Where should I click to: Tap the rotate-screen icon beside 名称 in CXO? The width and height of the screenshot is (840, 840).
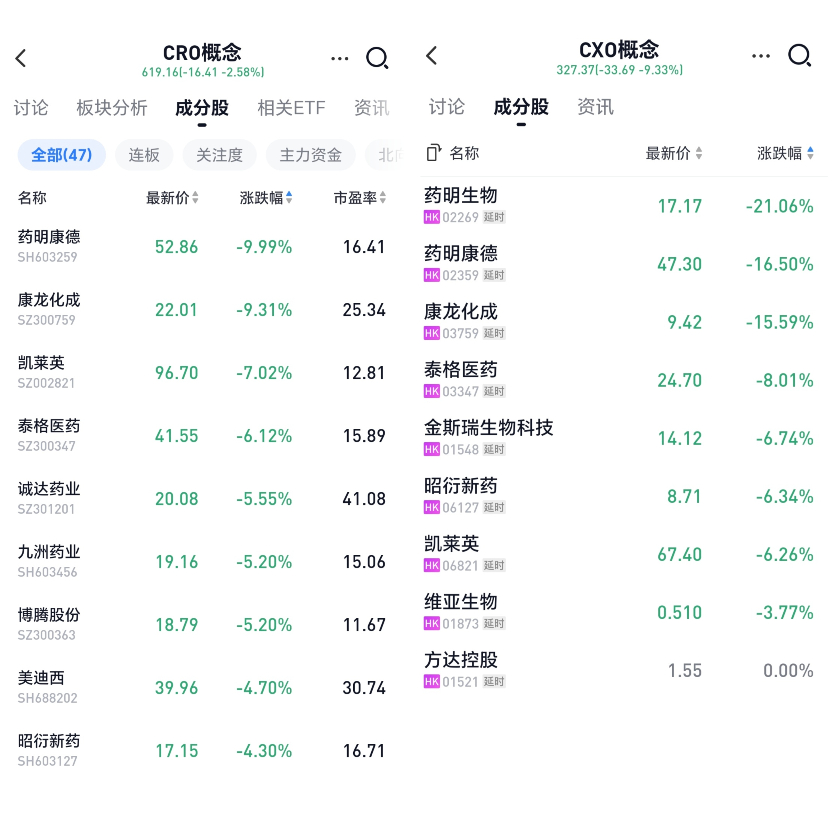pos(433,153)
